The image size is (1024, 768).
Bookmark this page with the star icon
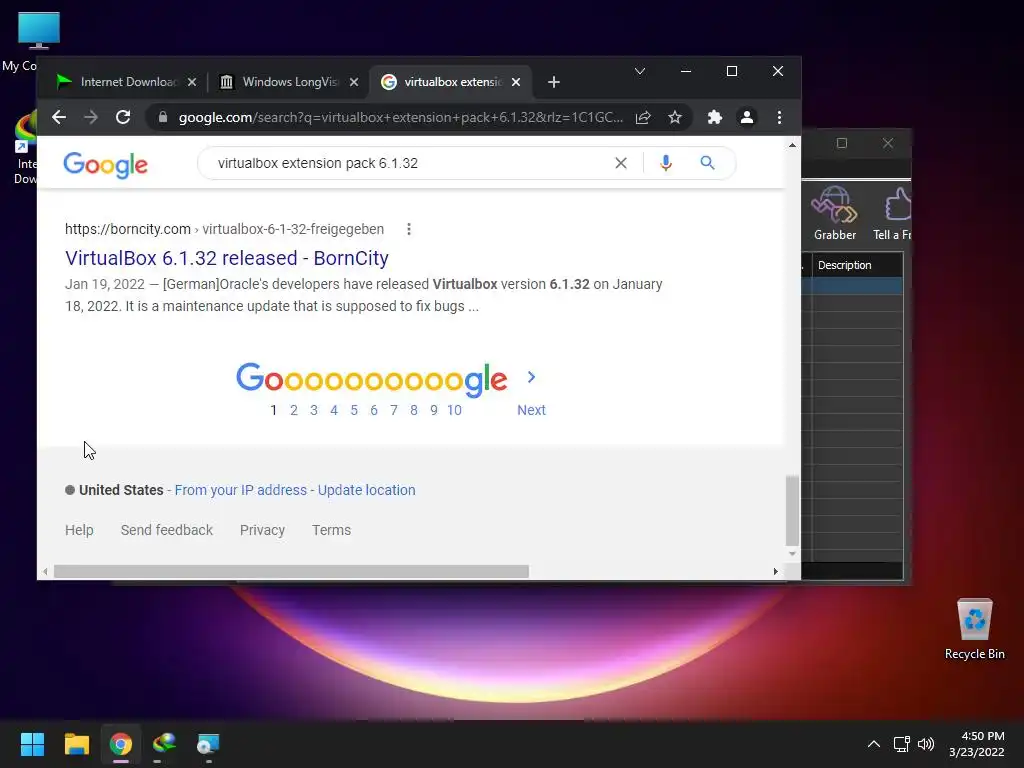[x=675, y=118]
